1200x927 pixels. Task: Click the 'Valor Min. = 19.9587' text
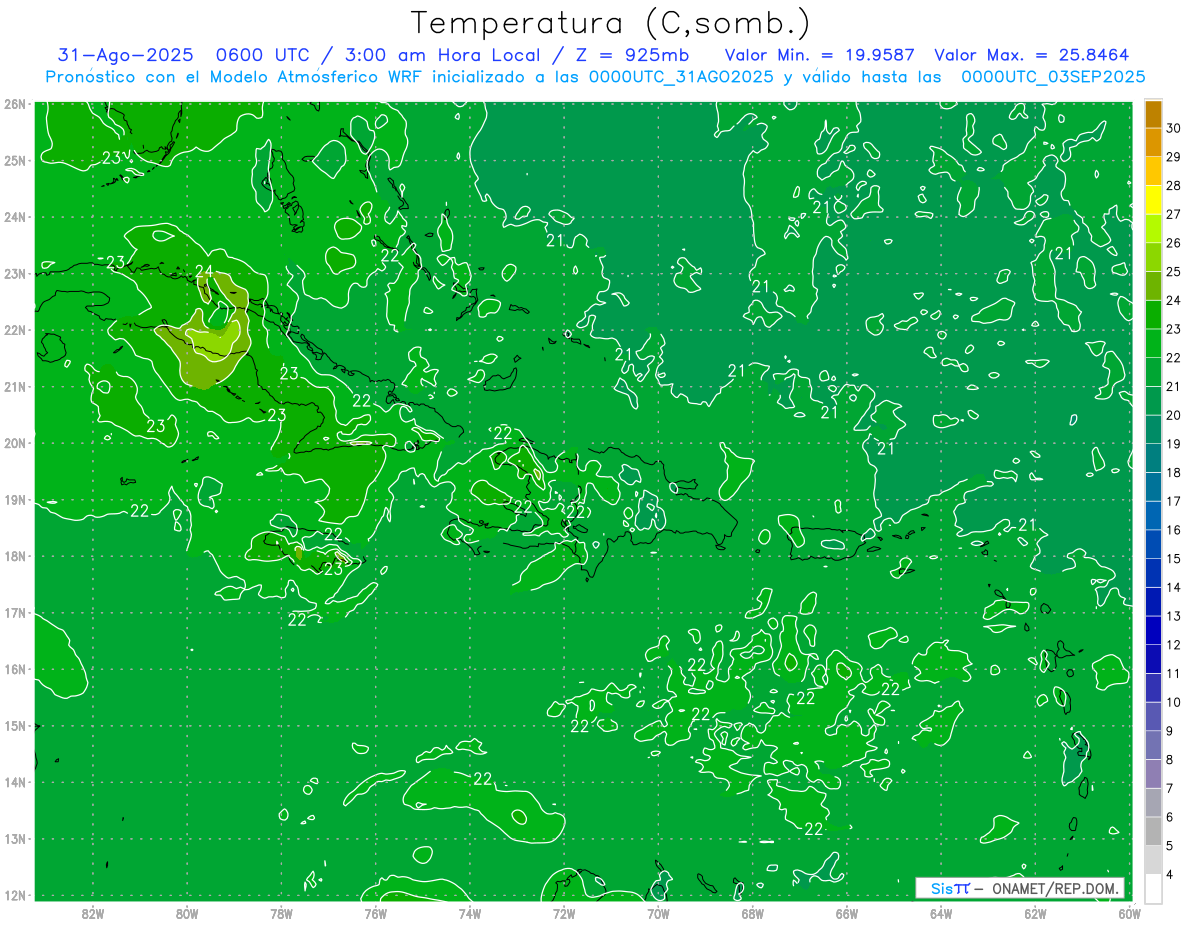tap(822, 56)
